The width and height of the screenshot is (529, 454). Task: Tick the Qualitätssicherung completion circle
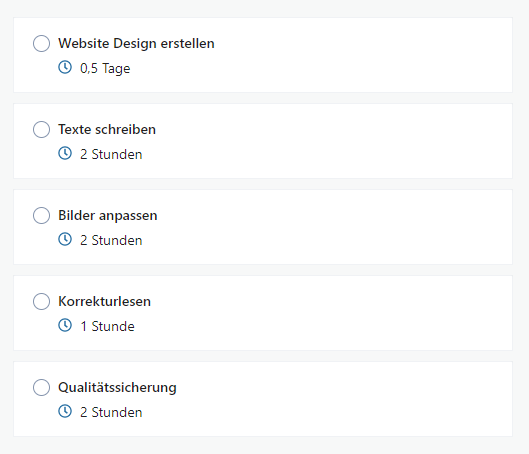41,388
